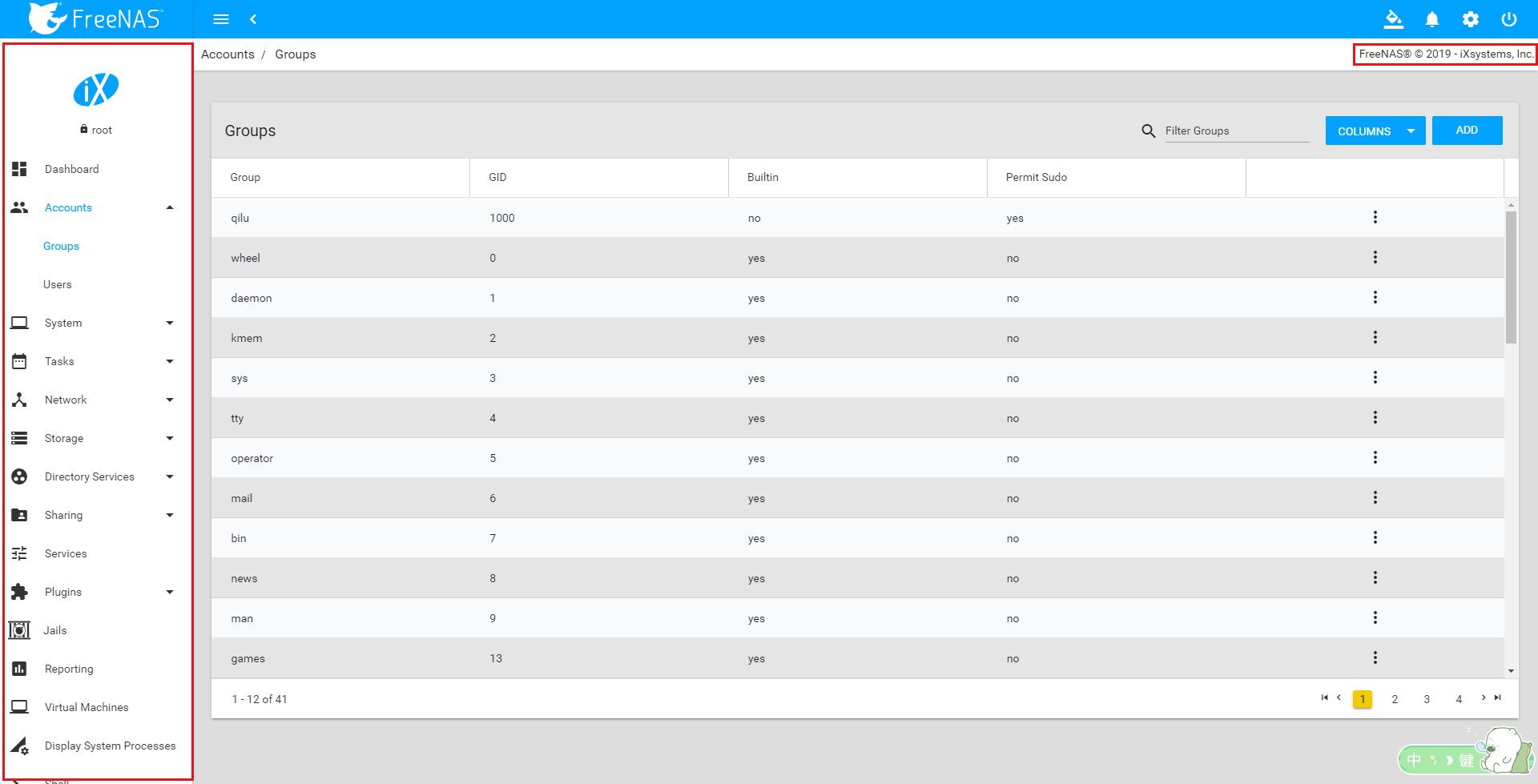Click the System monitor icon in sidebar
1538x784 pixels.
(x=19, y=323)
